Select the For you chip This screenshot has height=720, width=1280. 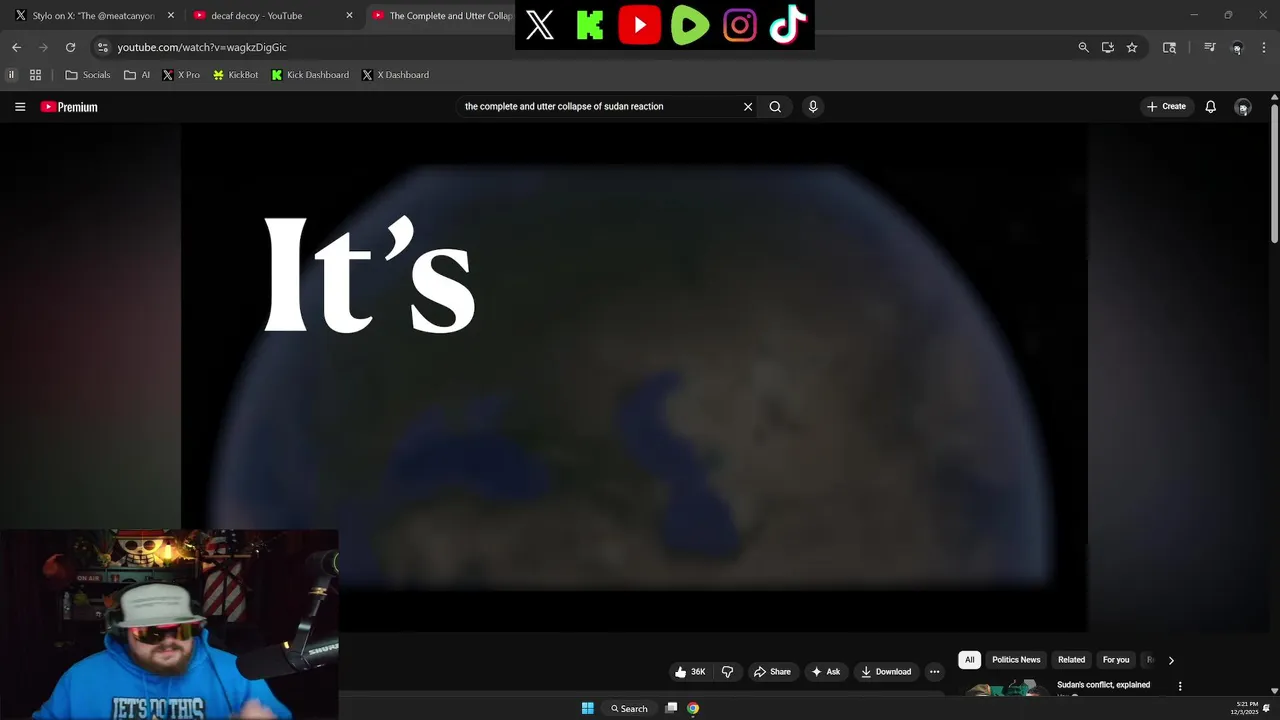coord(1116,660)
